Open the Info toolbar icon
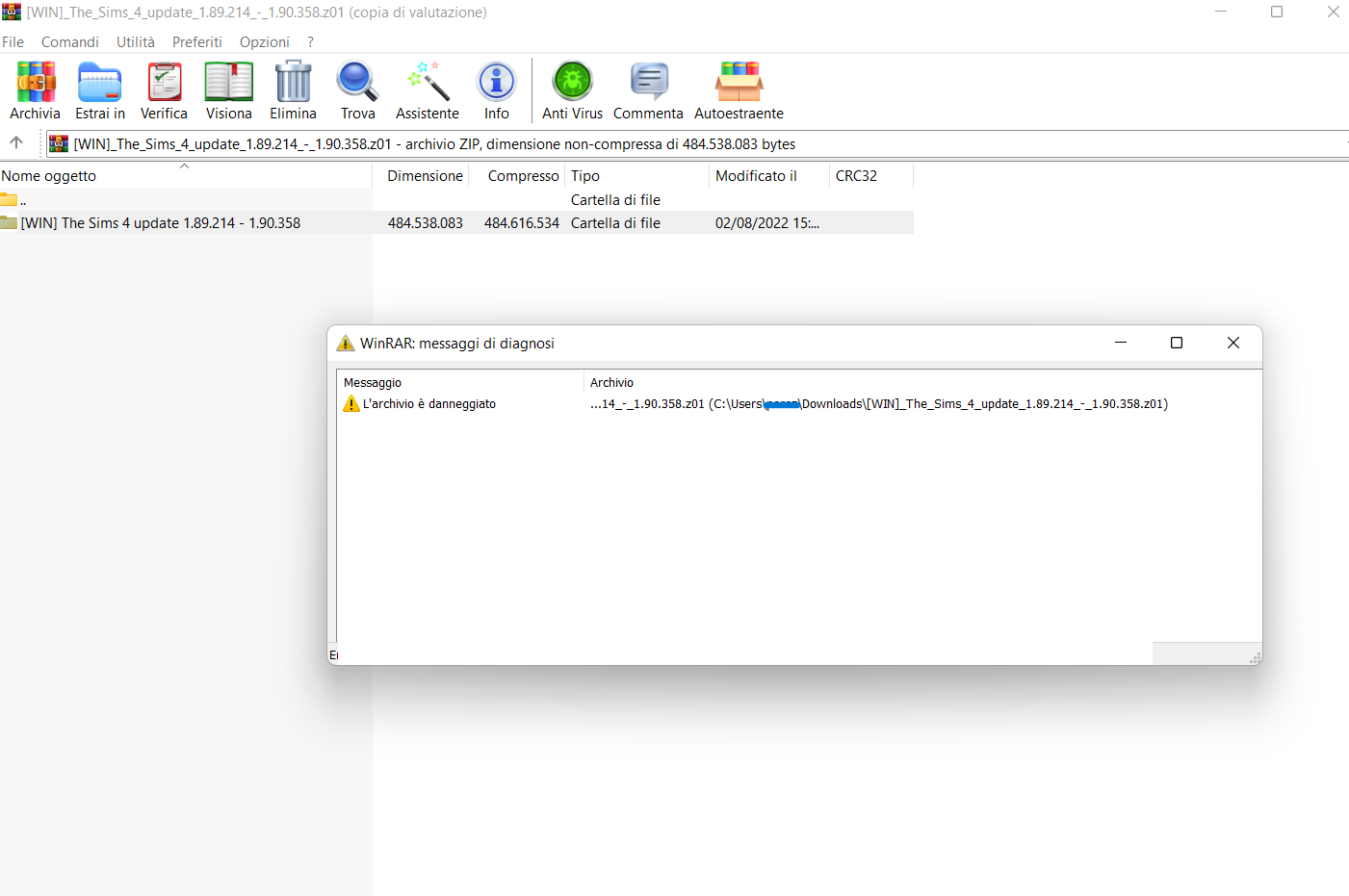Viewport: 1349px width, 896px height. click(x=497, y=83)
